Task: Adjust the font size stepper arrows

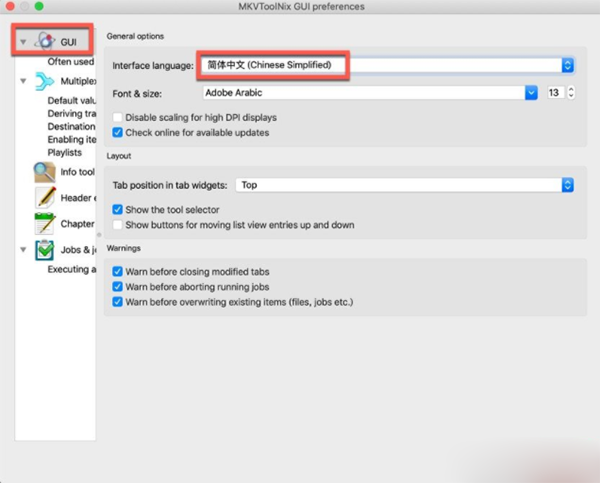Action: coord(571,93)
